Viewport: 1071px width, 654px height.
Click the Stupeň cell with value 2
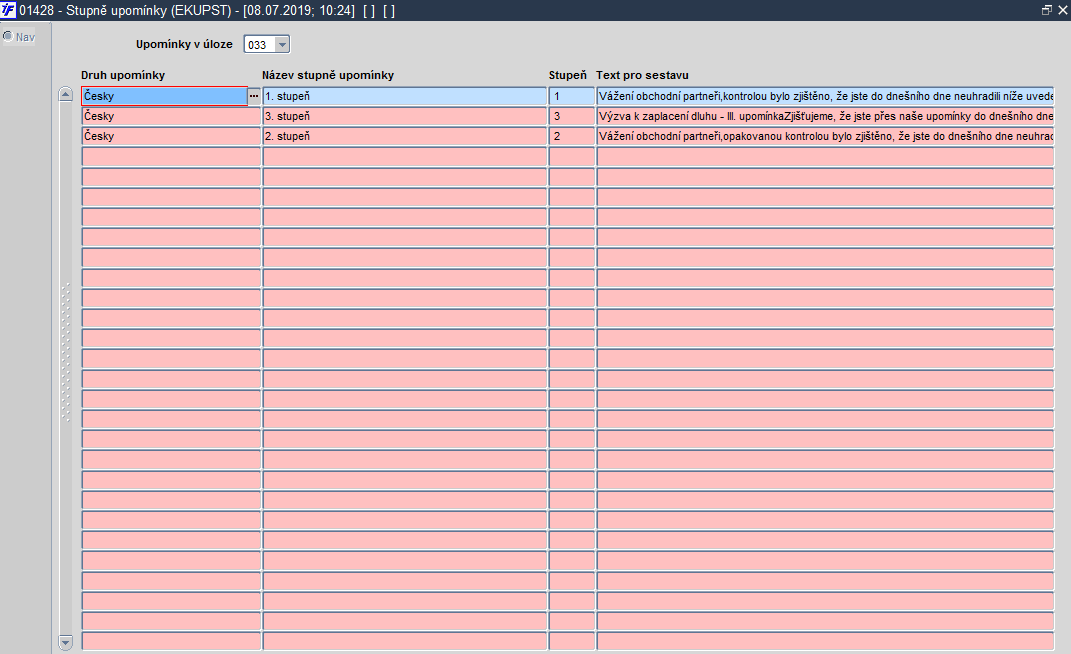coord(572,136)
